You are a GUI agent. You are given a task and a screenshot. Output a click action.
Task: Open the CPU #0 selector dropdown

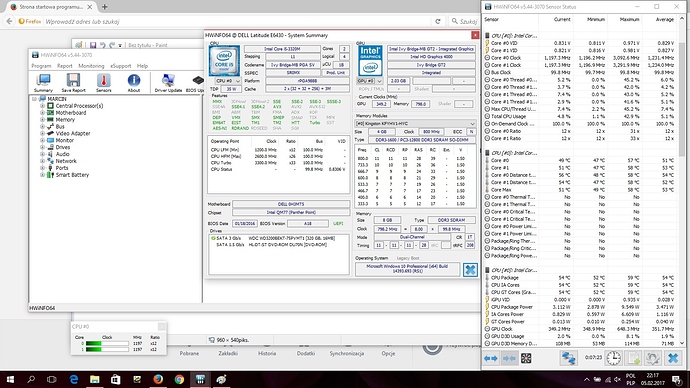tap(228, 81)
